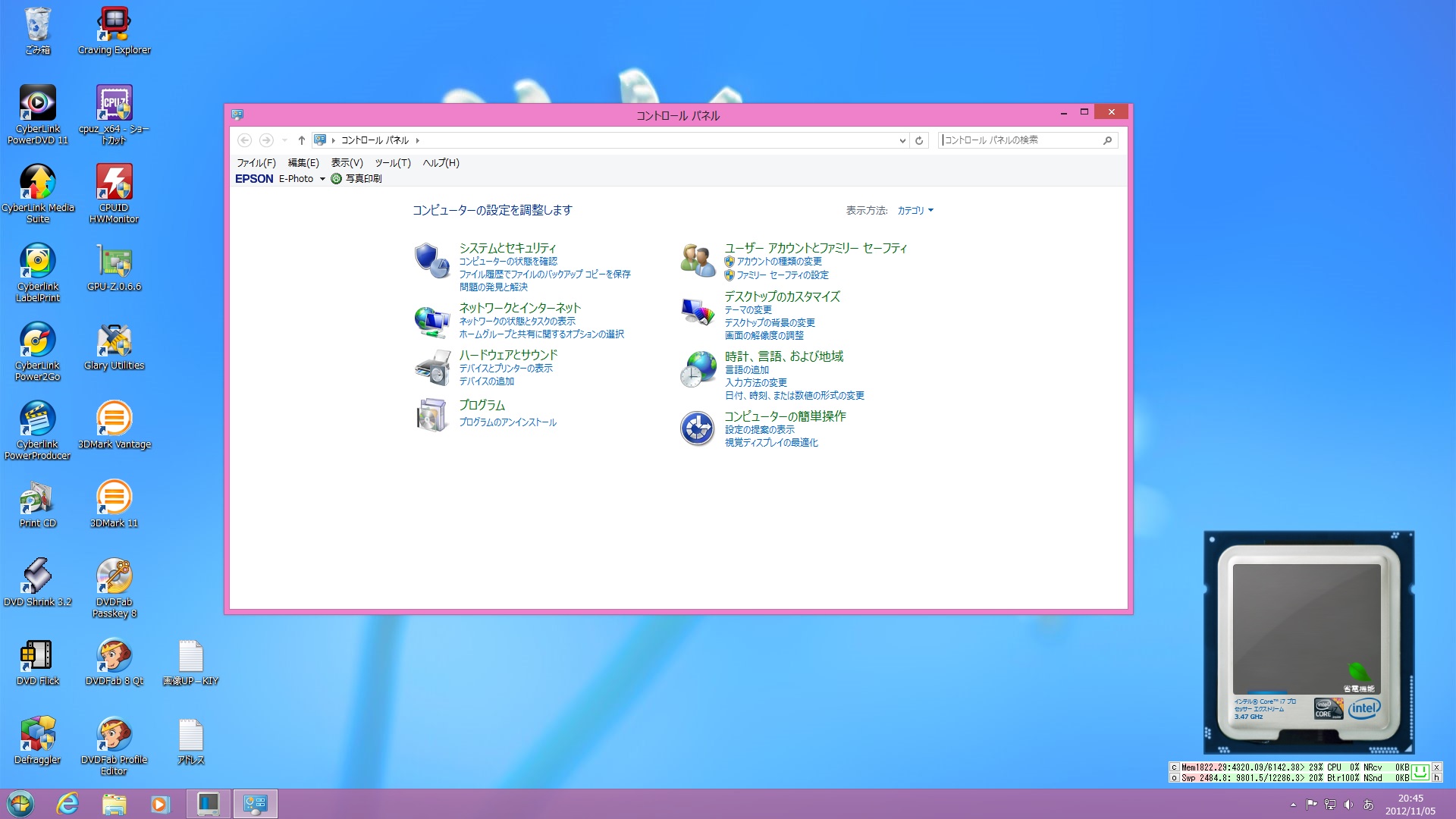Open the address bar history dropdown arrow
This screenshot has height=819, width=1456.
coord(902,140)
